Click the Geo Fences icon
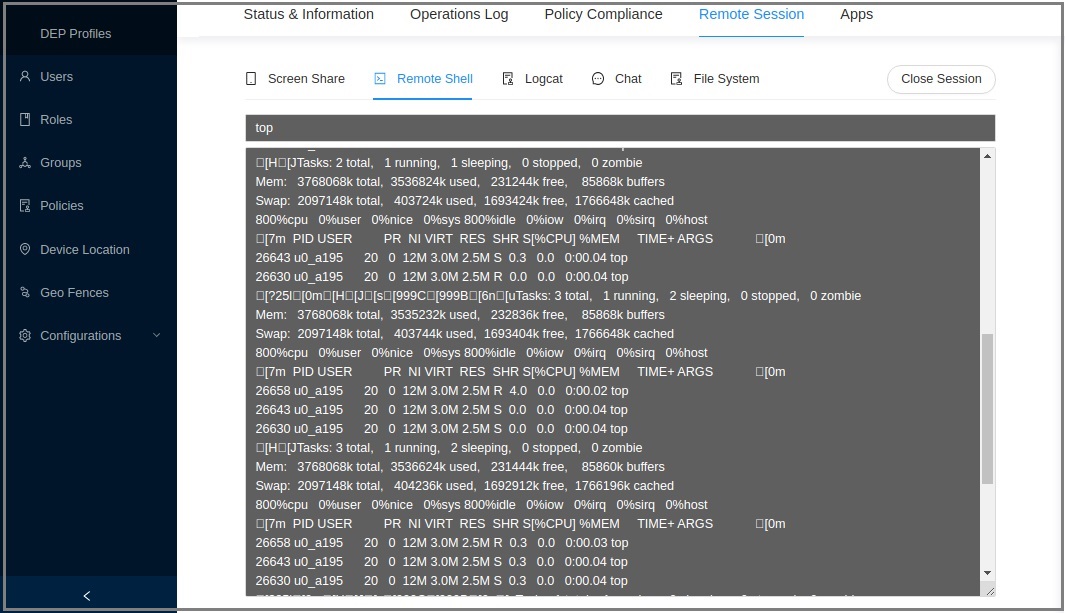Screen dimensions: 1065x613 point(25,293)
